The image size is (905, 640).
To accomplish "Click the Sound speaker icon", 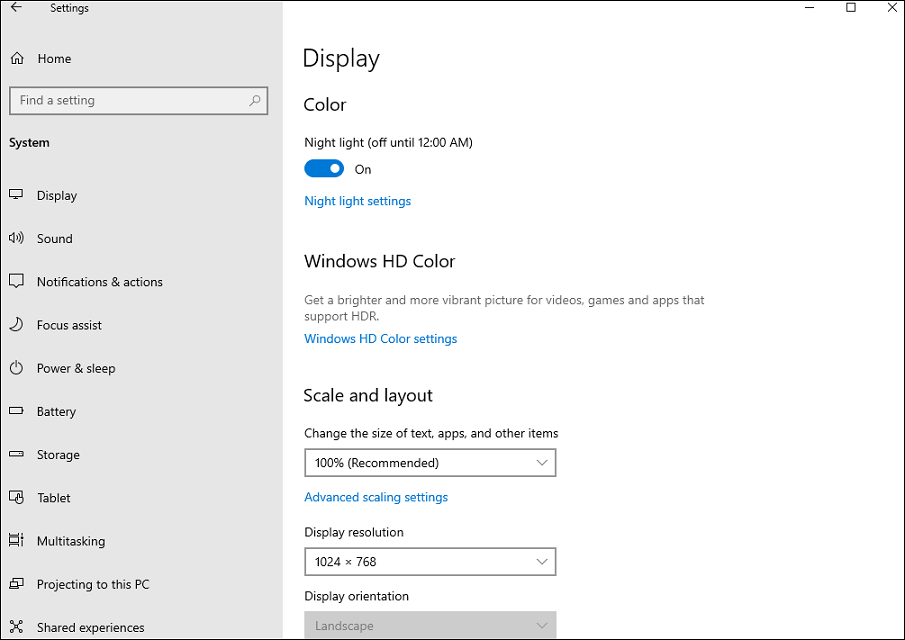I will [x=16, y=239].
